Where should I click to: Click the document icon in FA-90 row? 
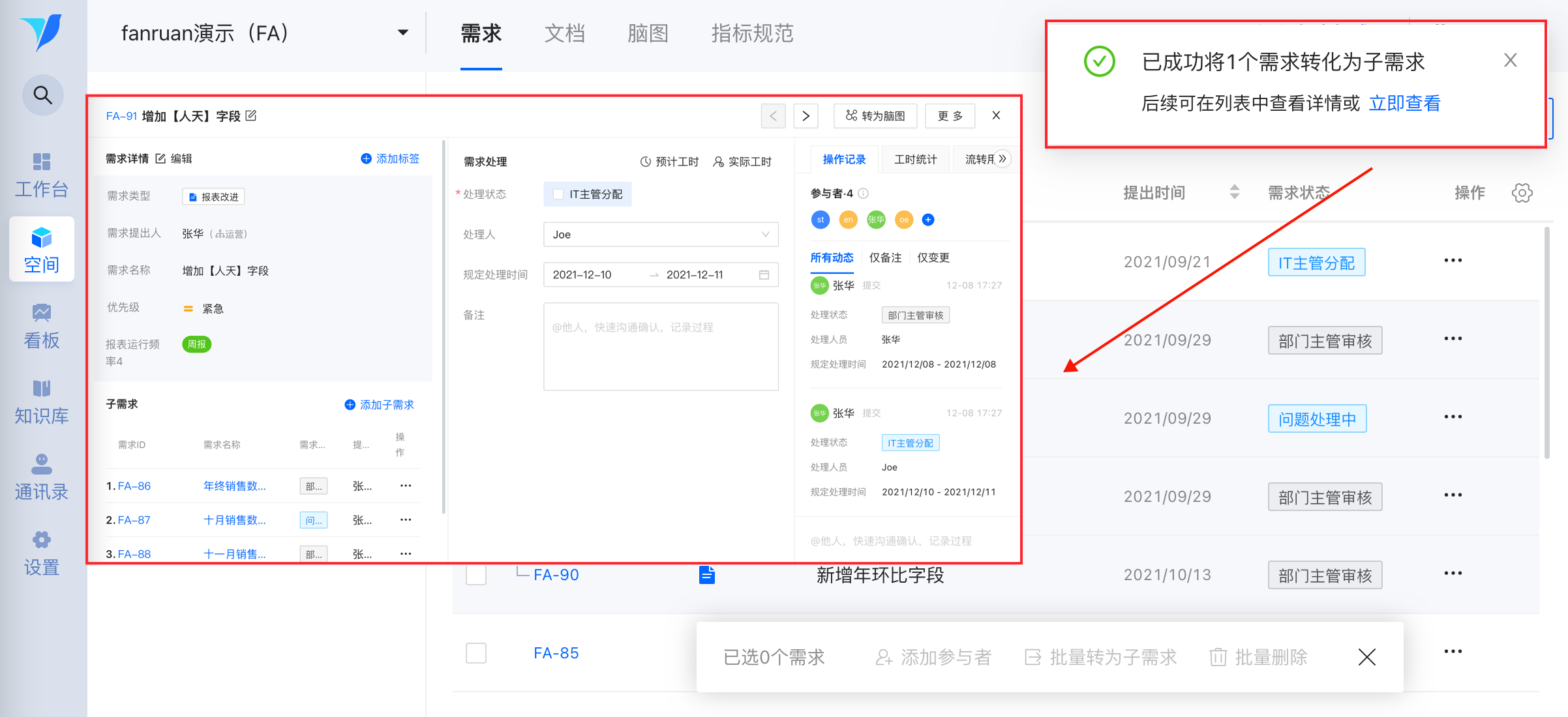[x=707, y=575]
